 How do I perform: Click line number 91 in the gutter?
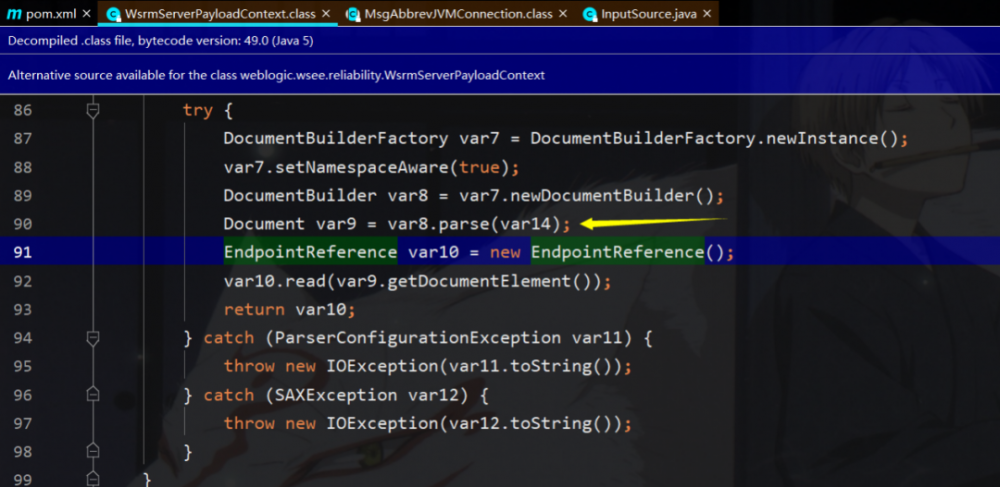tap(23, 252)
